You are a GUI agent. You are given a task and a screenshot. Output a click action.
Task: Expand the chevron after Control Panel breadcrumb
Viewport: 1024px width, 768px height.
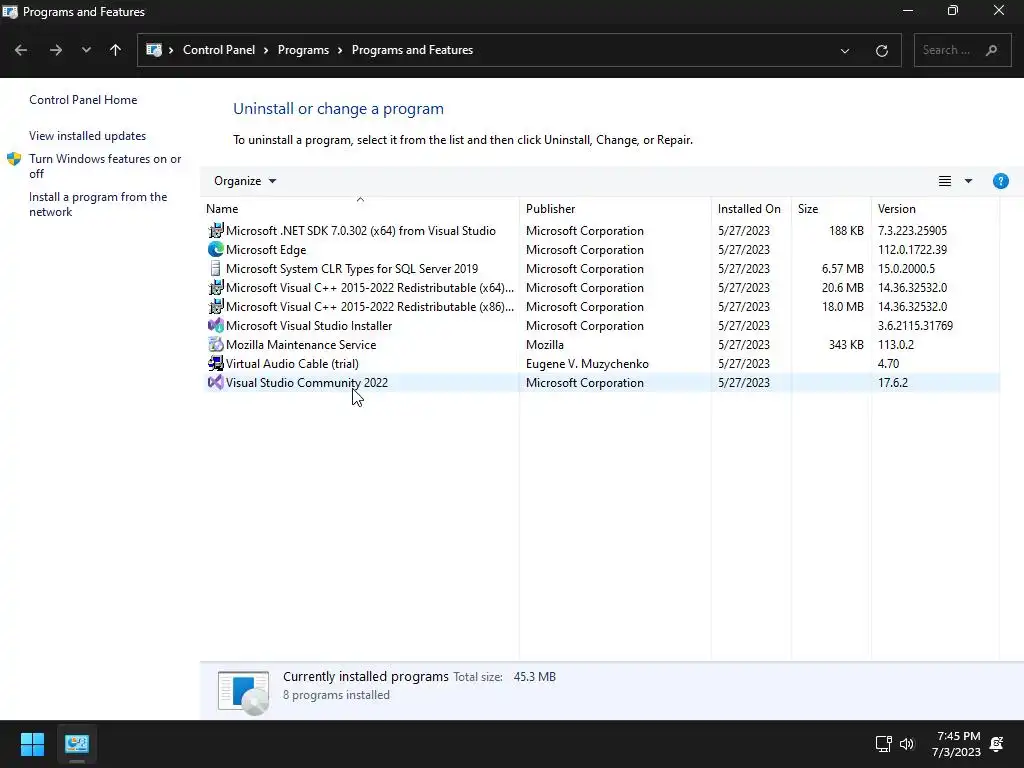[266, 50]
